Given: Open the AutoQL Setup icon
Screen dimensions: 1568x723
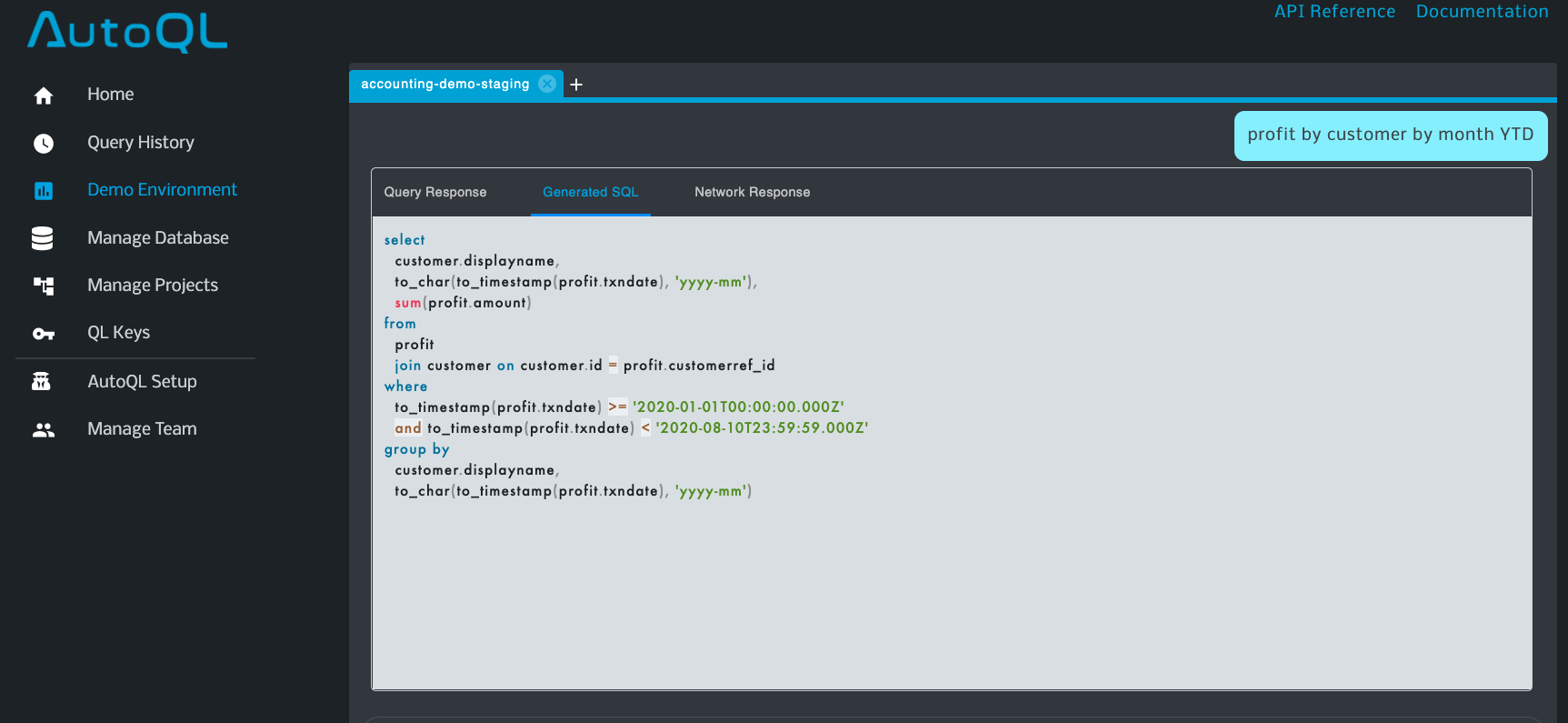Looking at the screenshot, I should (x=42, y=382).
